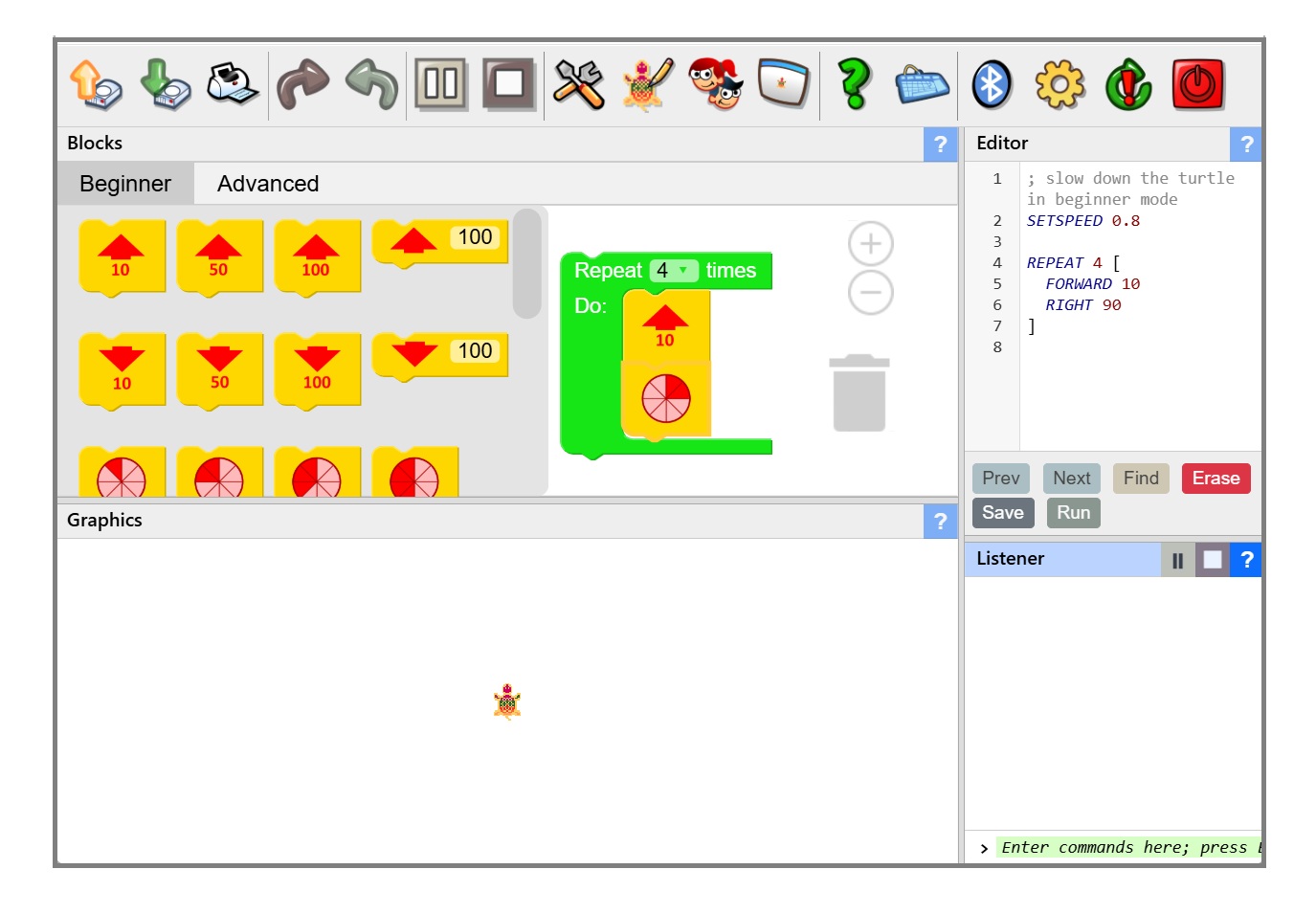The width and height of the screenshot is (1316, 914).
Task: Click the wrench and screwdriver tools icon
Action: point(578,85)
